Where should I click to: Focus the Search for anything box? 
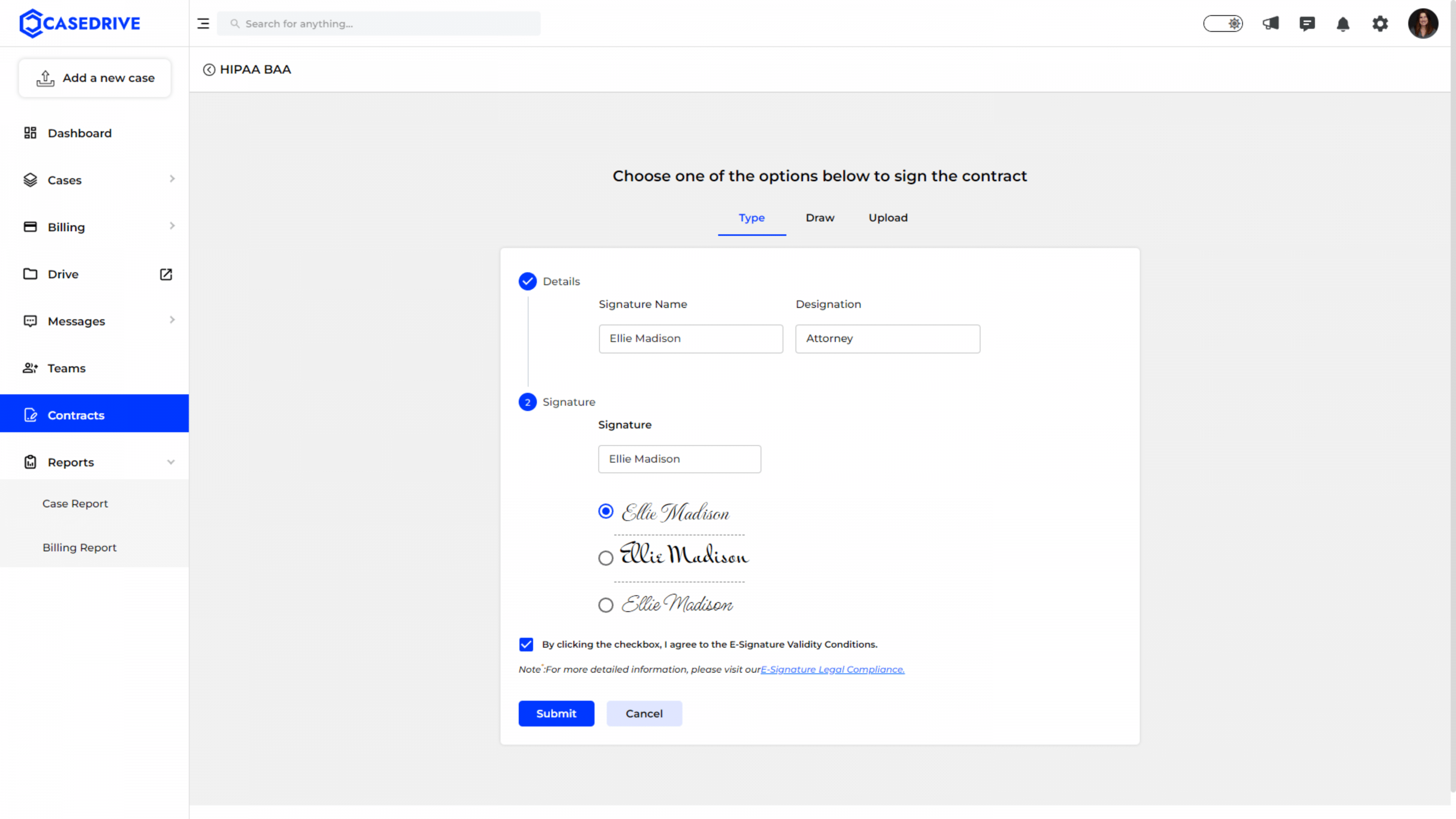point(379,24)
